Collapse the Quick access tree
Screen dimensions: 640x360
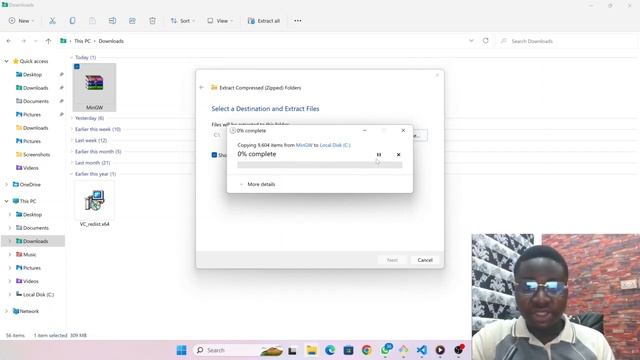tap(7, 61)
